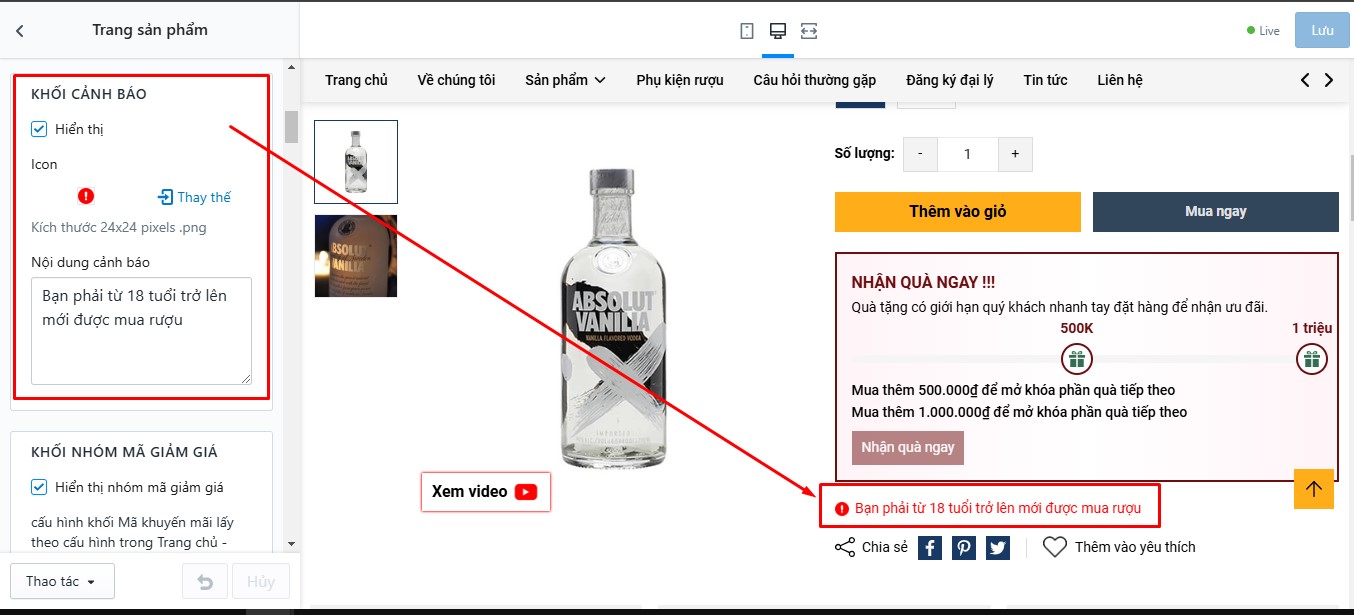Click the 1 triệu gift milestone icon
This screenshot has width=1354, height=615.
click(x=1312, y=359)
